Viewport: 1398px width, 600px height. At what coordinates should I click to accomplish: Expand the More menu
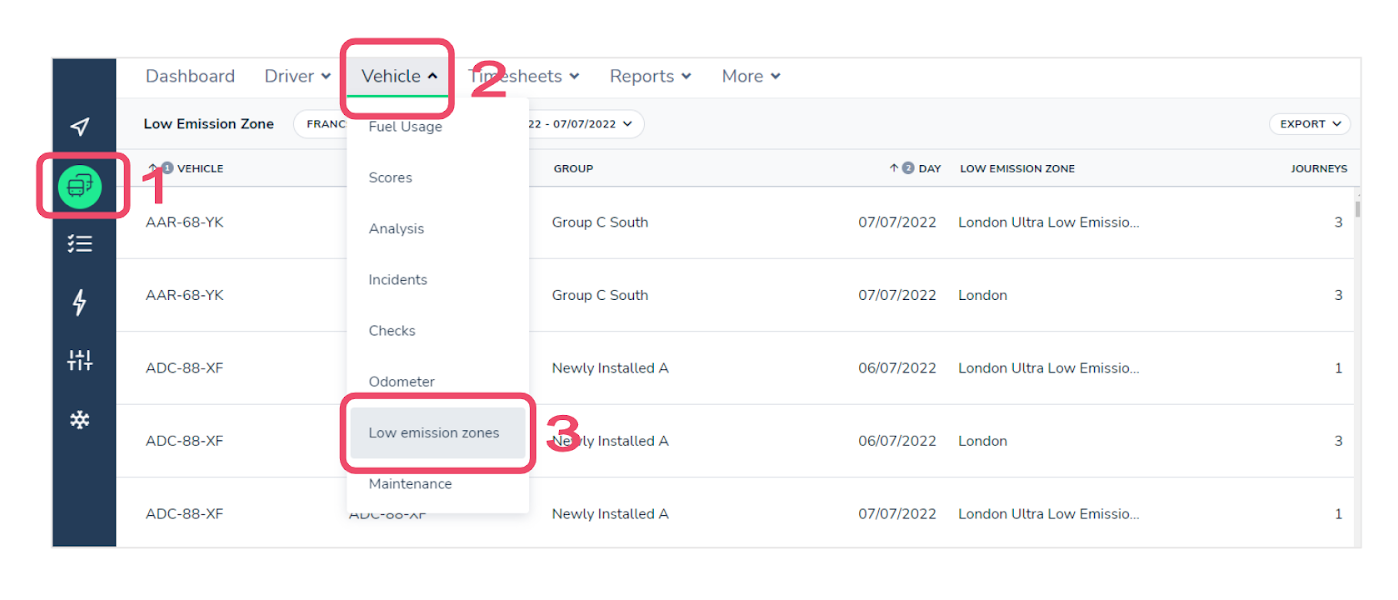(x=751, y=76)
